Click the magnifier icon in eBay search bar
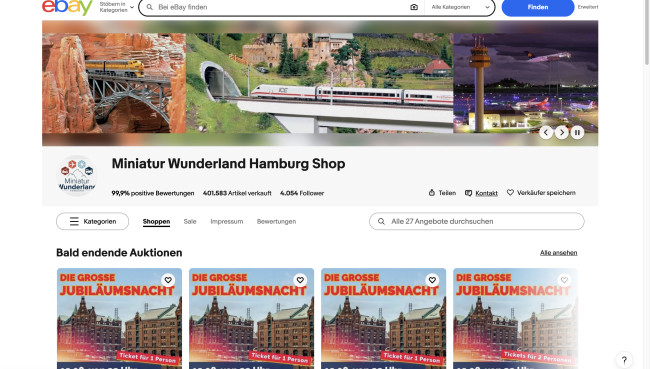650x369 pixels. (150, 7)
